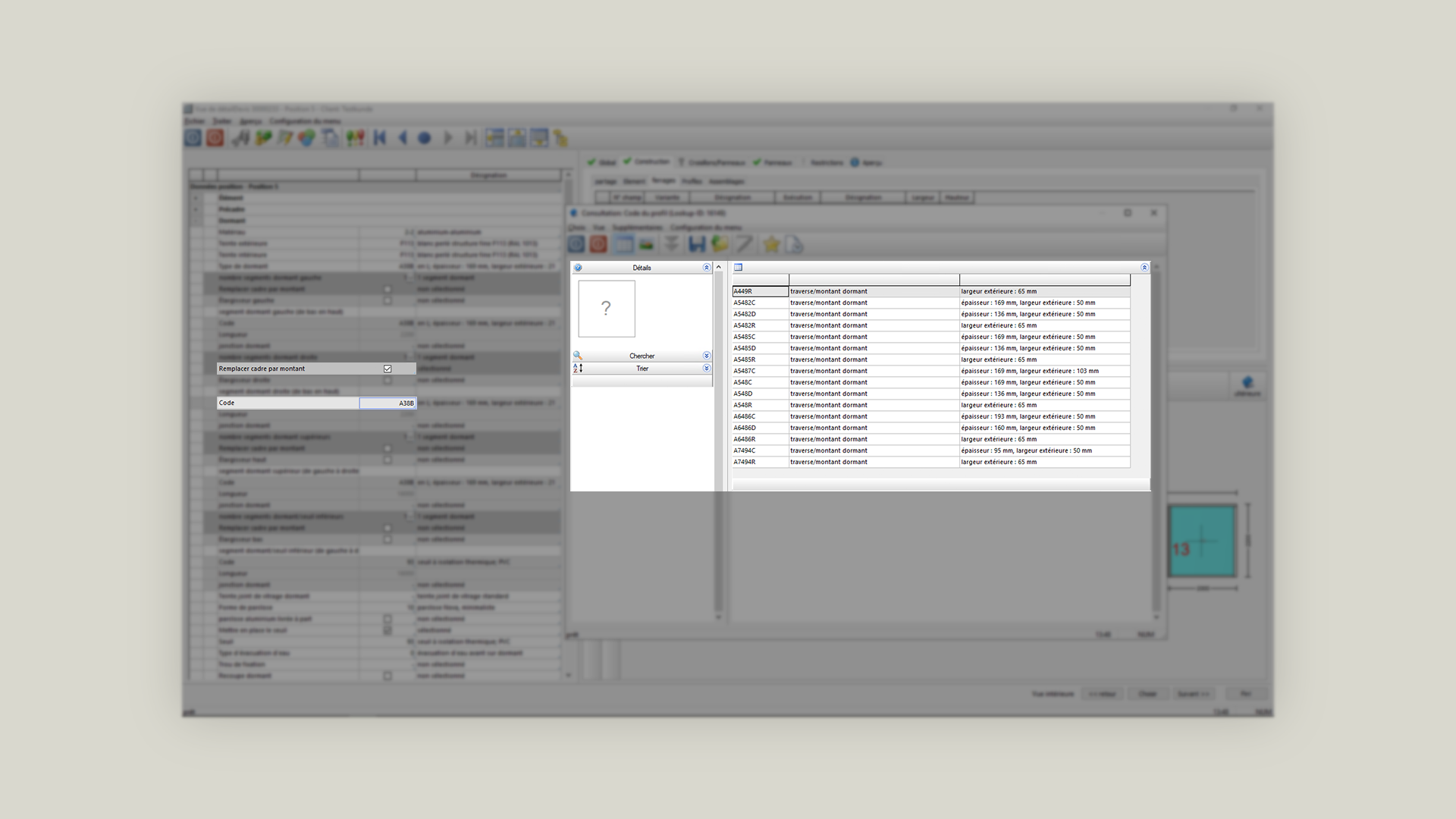Select the A5482C code cell
The width and height of the screenshot is (1456, 819).
(x=760, y=303)
